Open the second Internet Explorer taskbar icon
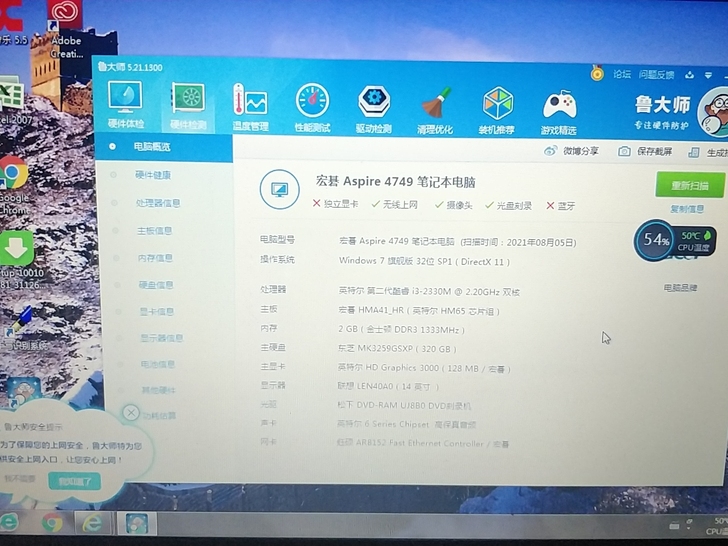Screen dimensions: 728x546 point(92,523)
